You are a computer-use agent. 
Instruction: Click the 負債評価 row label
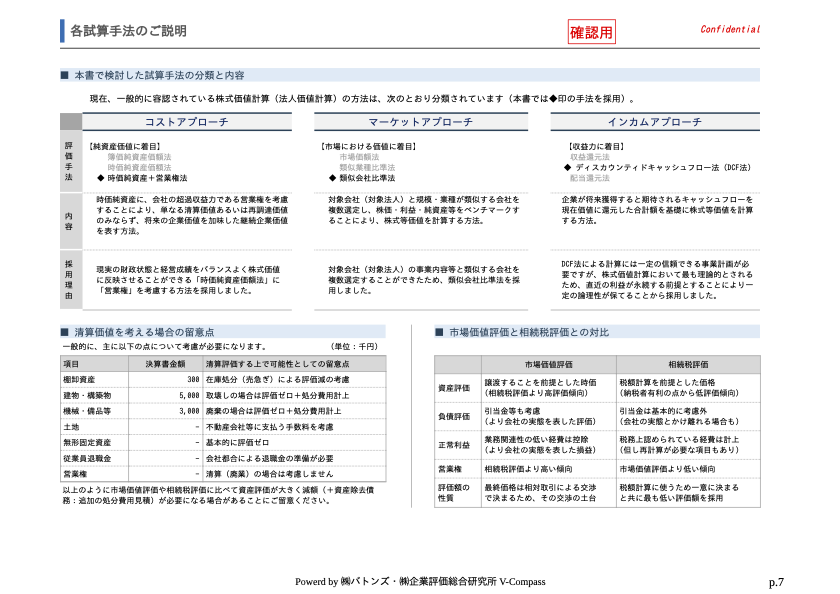[454, 416]
